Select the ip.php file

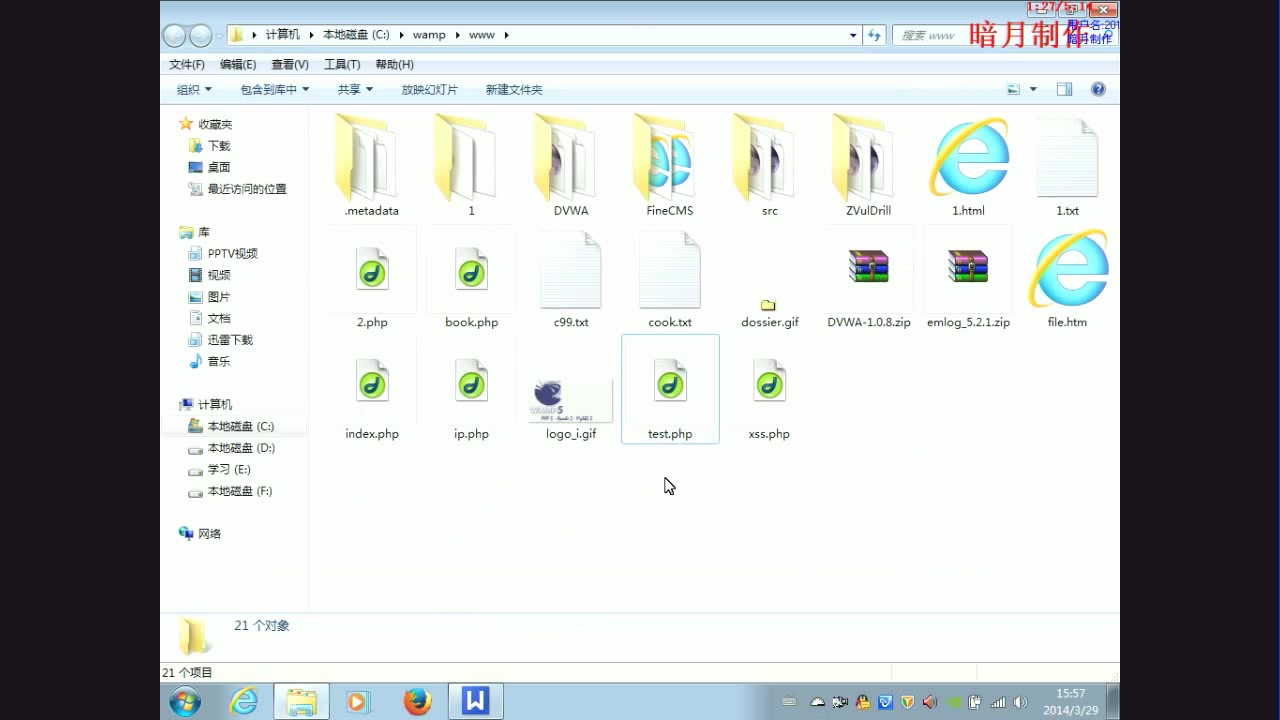pyautogui.click(x=471, y=389)
